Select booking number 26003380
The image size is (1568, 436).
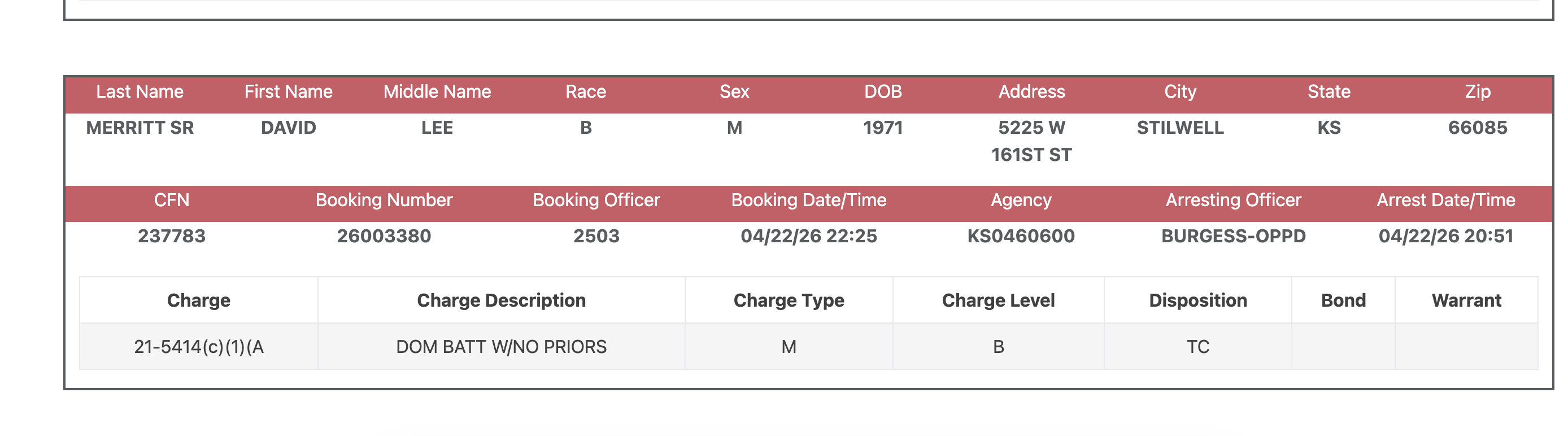point(384,236)
